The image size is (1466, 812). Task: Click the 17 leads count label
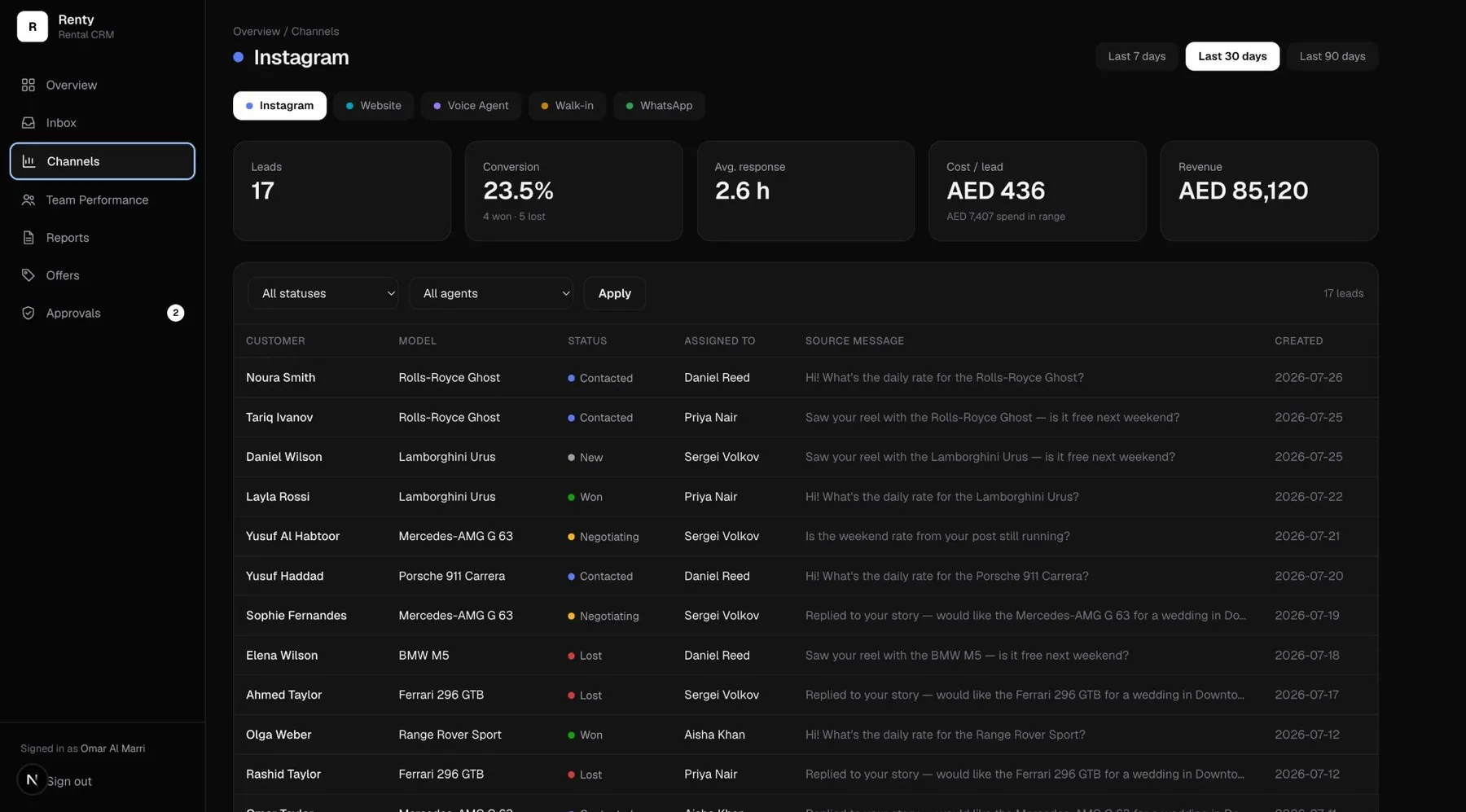coord(1343,293)
